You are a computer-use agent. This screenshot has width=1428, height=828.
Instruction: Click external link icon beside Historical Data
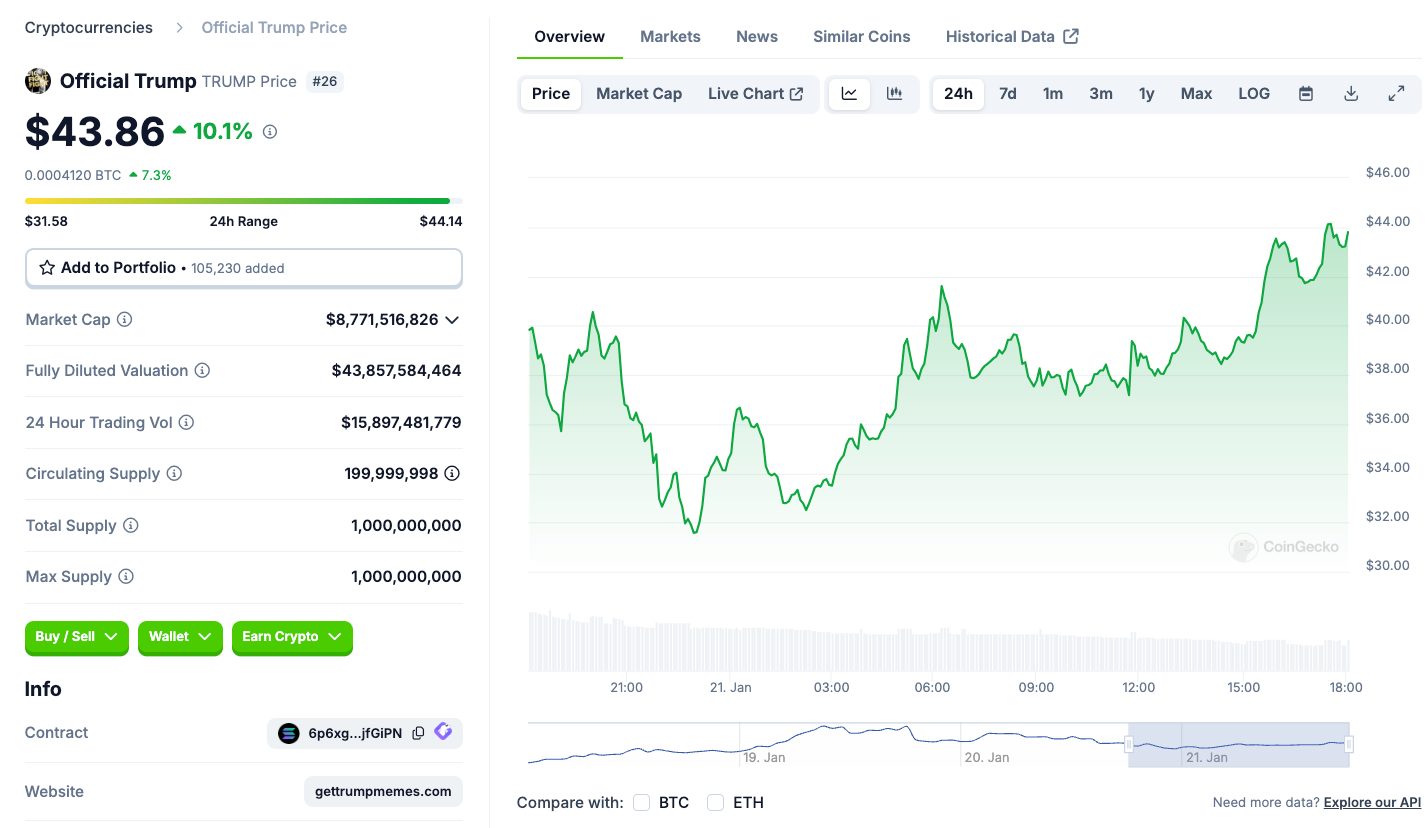coord(1071,36)
